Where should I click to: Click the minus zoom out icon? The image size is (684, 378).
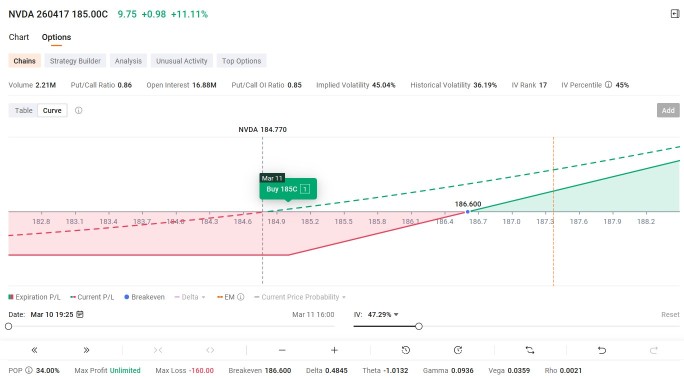[x=282, y=350]
